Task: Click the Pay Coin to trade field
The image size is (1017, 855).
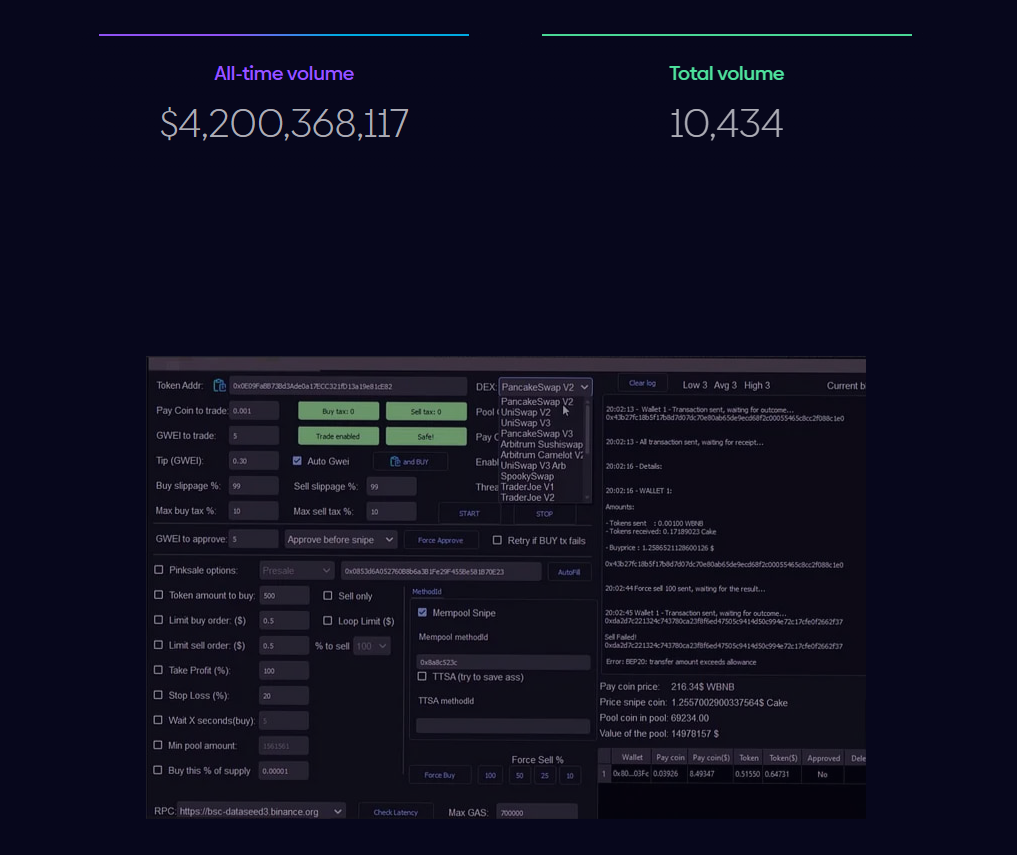Action: coord(254,411)
